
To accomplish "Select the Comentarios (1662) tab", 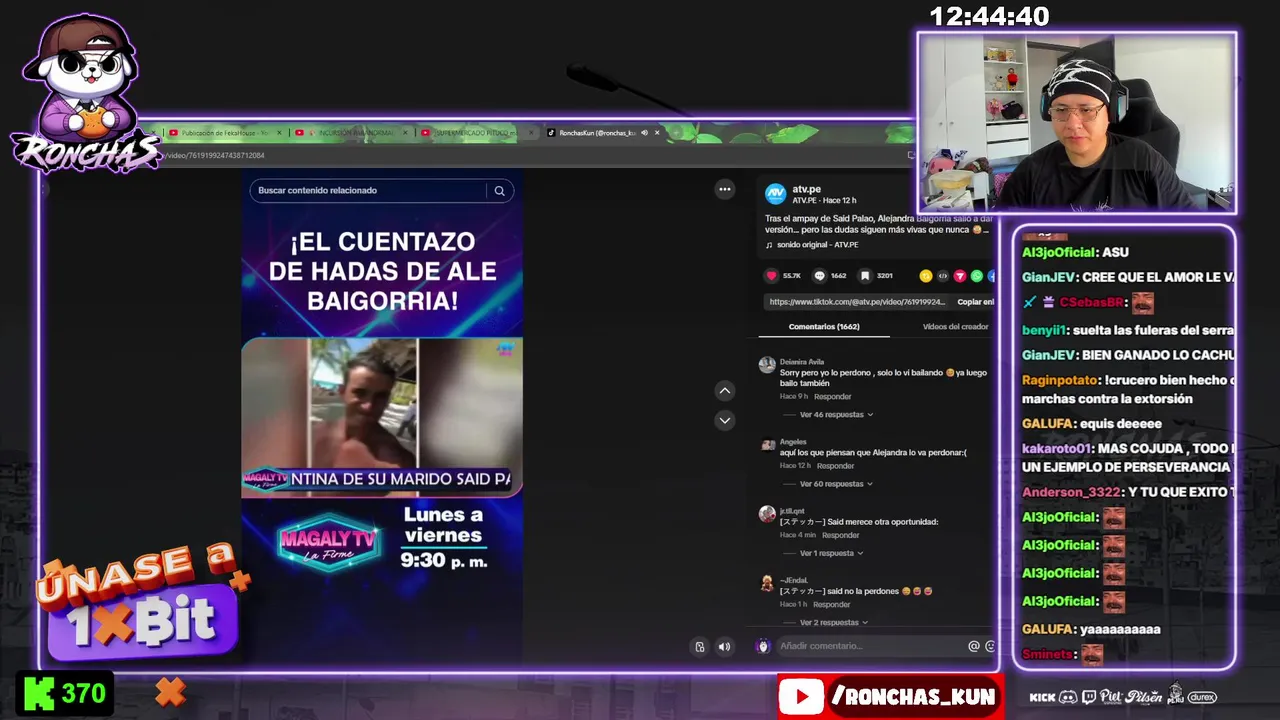I will pos(824,327).
